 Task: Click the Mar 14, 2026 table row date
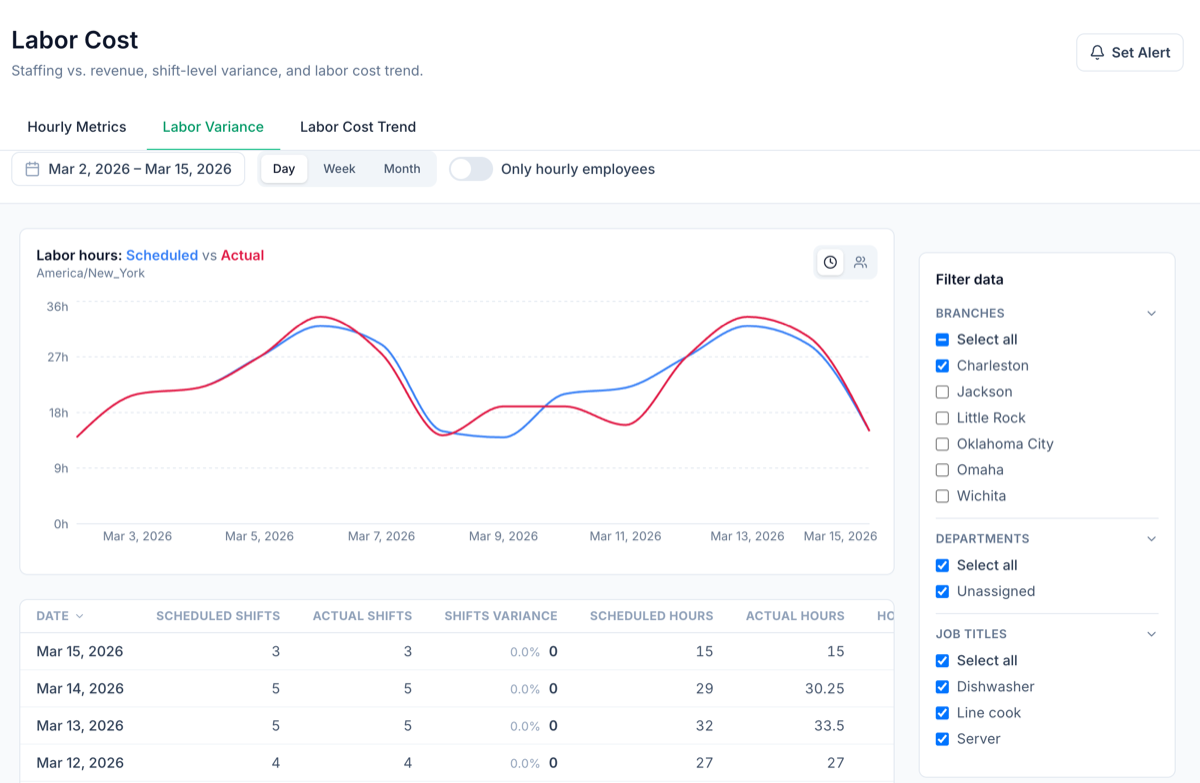pos(80,689)
